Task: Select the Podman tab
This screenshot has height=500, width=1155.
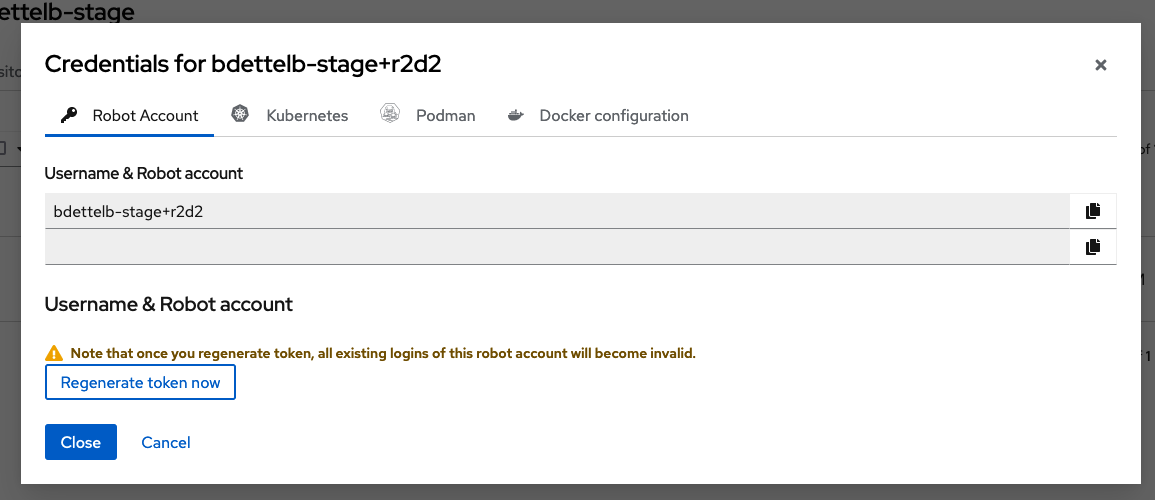Action: point(445,115)
